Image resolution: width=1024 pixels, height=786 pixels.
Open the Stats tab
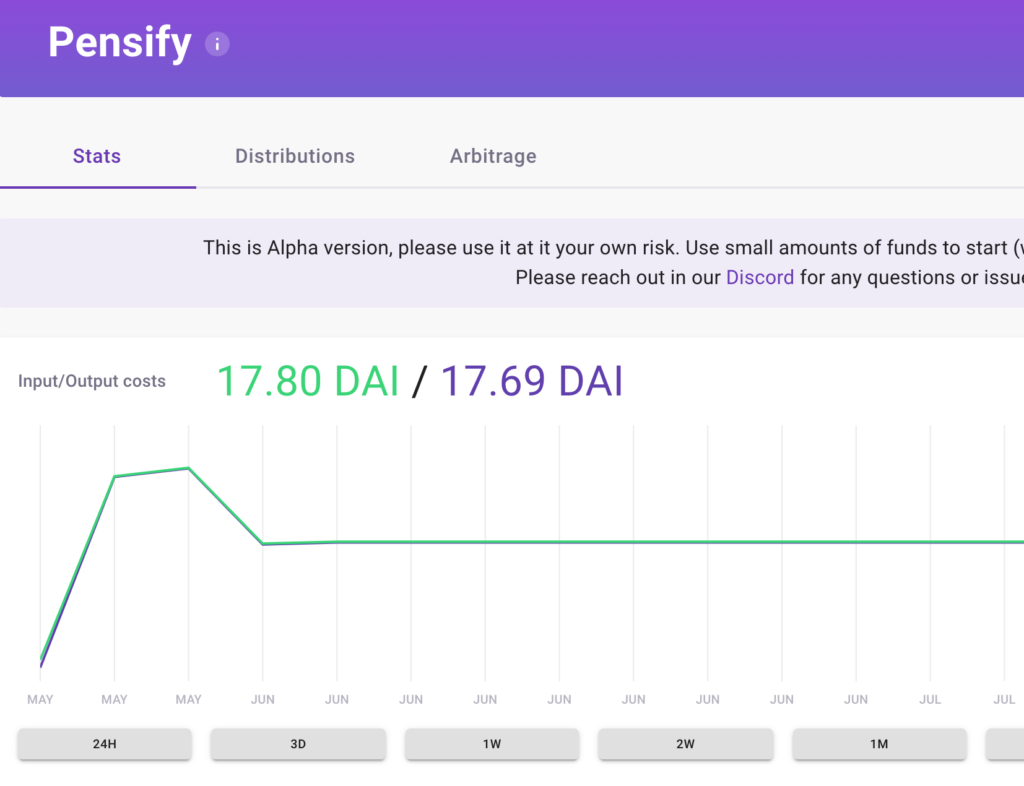point(97,156)
